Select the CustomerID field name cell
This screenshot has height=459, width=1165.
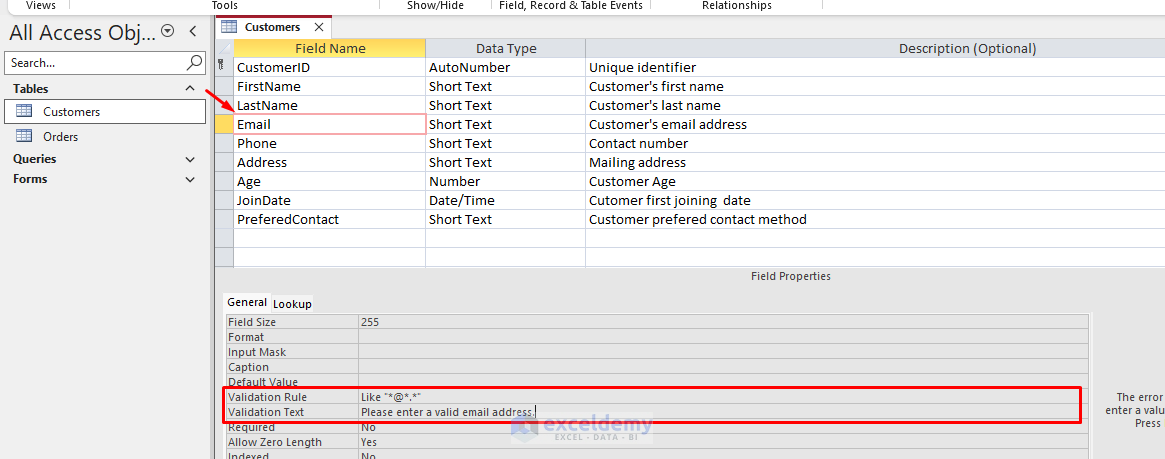(x=330, y=68)
